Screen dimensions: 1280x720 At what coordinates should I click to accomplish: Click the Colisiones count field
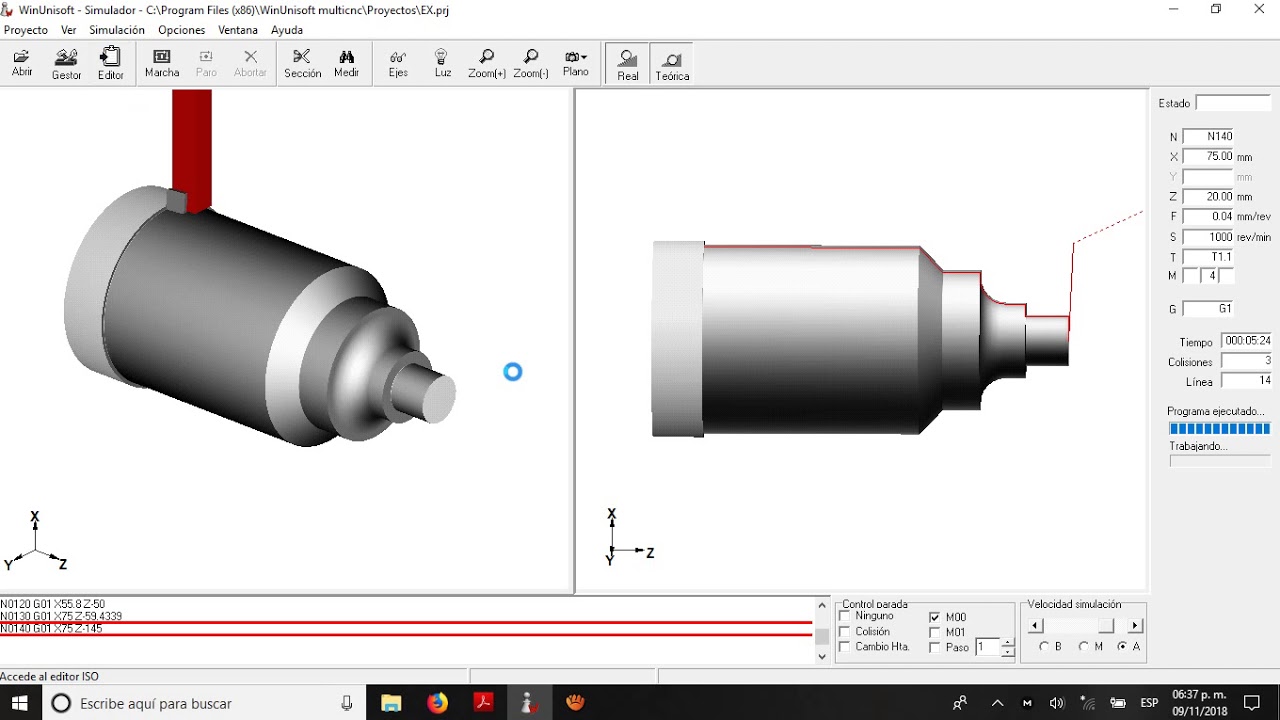coord(1247,361)
